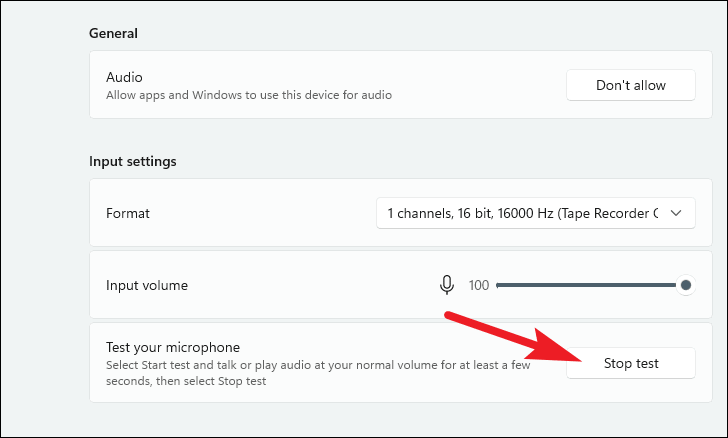Set input volume at the slider track midpoint
Viewport: 728px width, 438px height.
(x=590, y=285)
